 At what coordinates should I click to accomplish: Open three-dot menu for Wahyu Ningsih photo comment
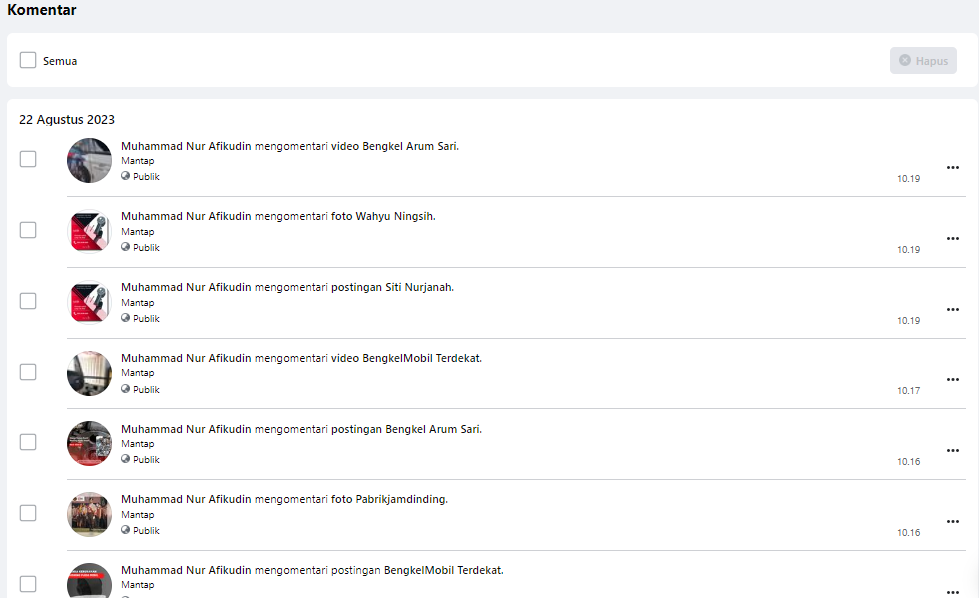[x=952, y=238]
